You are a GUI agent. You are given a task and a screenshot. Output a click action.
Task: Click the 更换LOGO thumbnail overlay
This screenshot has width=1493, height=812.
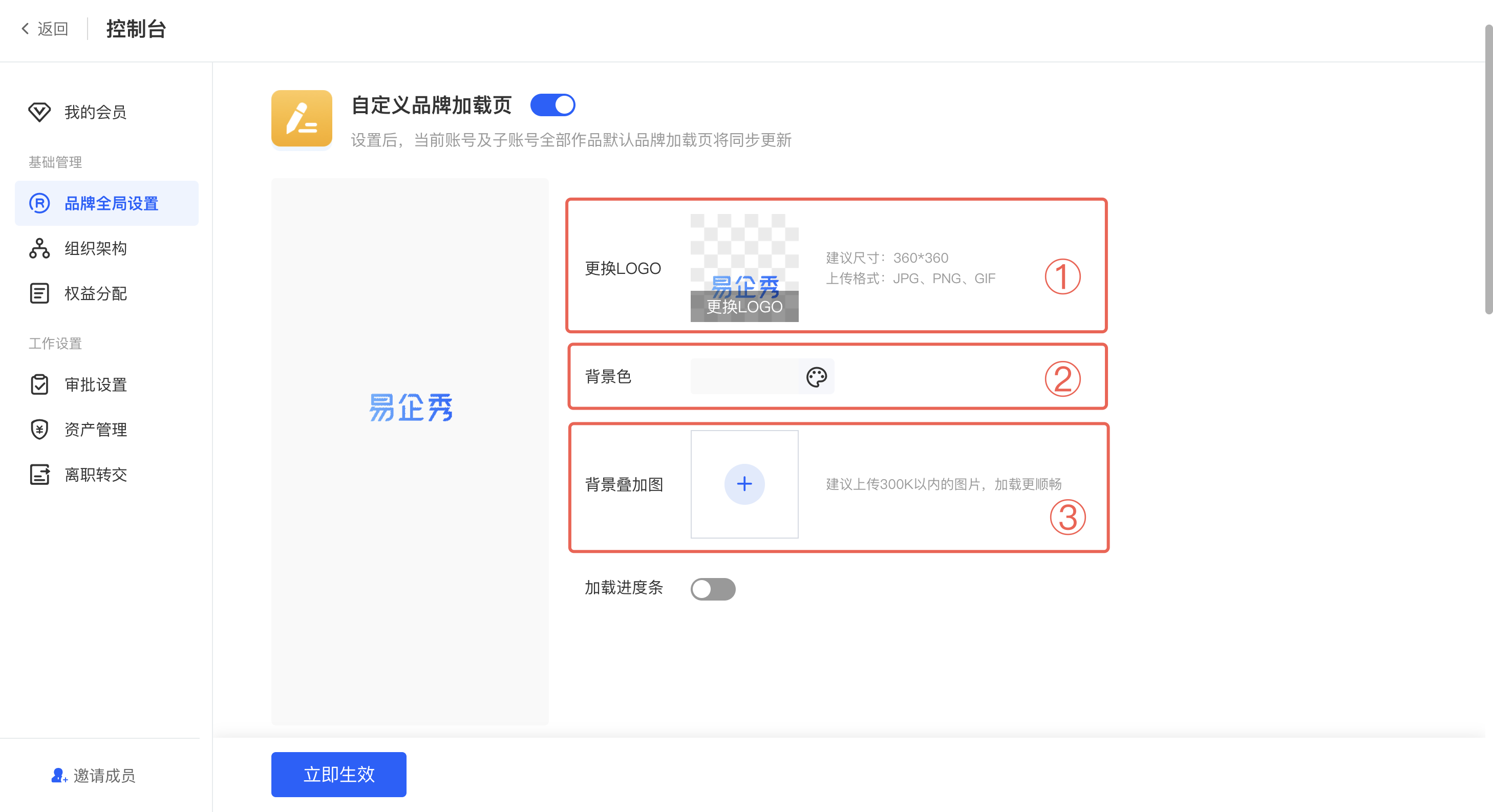(x=744, y=307)
